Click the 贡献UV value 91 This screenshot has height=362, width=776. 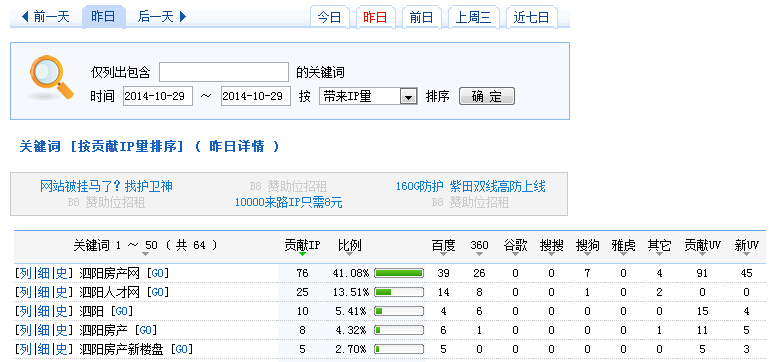702,273
